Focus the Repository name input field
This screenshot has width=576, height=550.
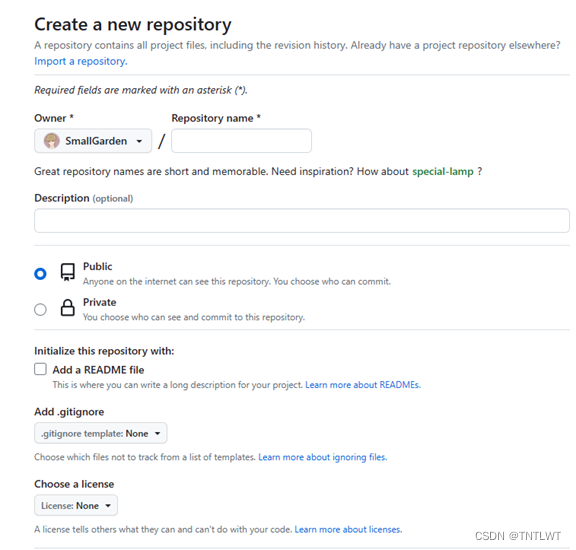coord(241,141)
